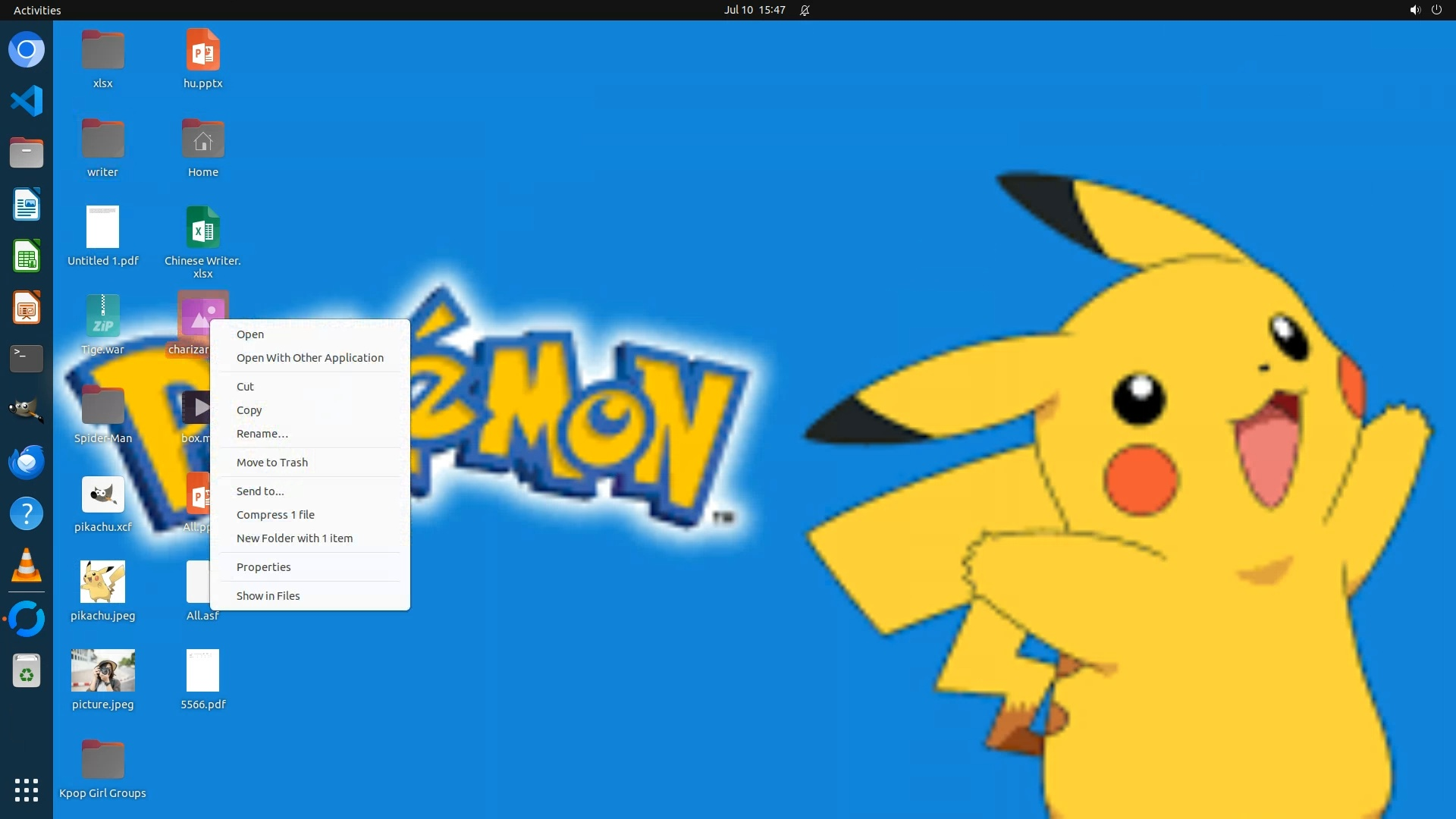Click Activities button in top bar
Image resolution: width=1456 pixels, height=819 pixels.
37,10
